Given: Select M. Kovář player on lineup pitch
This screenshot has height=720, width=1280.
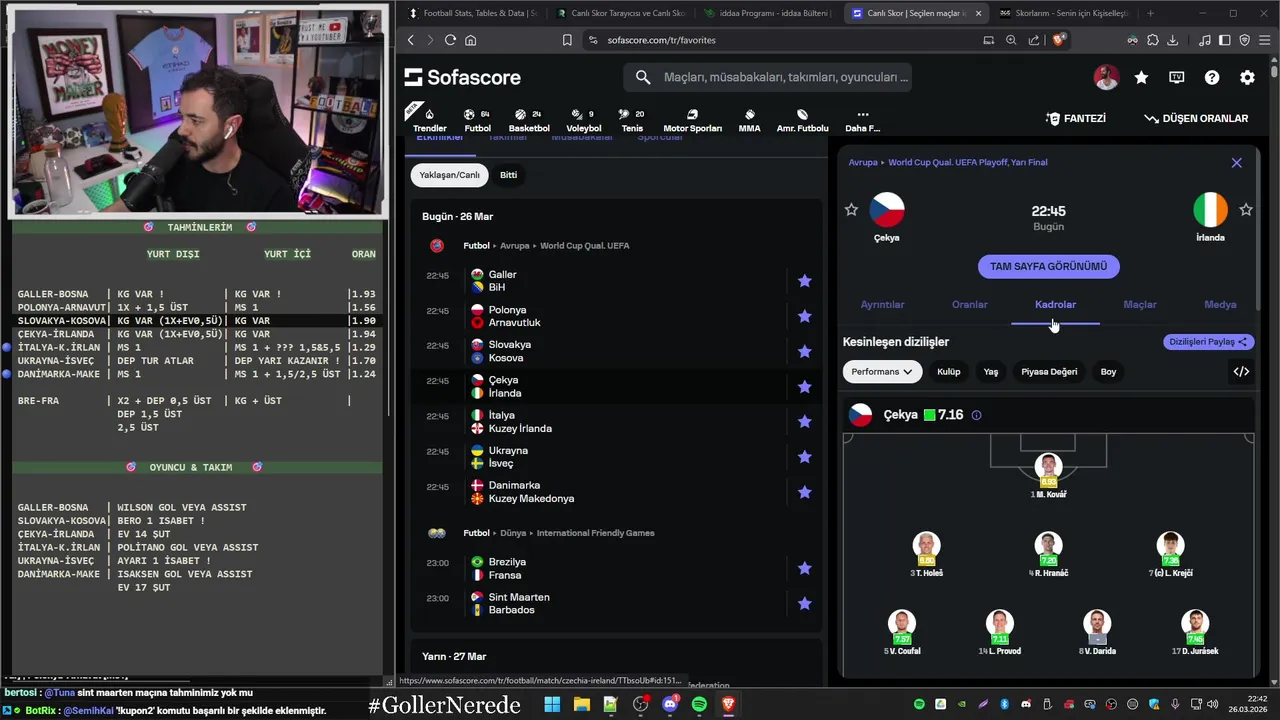Looking at the screenshot, I should (x=1048, y=475).
